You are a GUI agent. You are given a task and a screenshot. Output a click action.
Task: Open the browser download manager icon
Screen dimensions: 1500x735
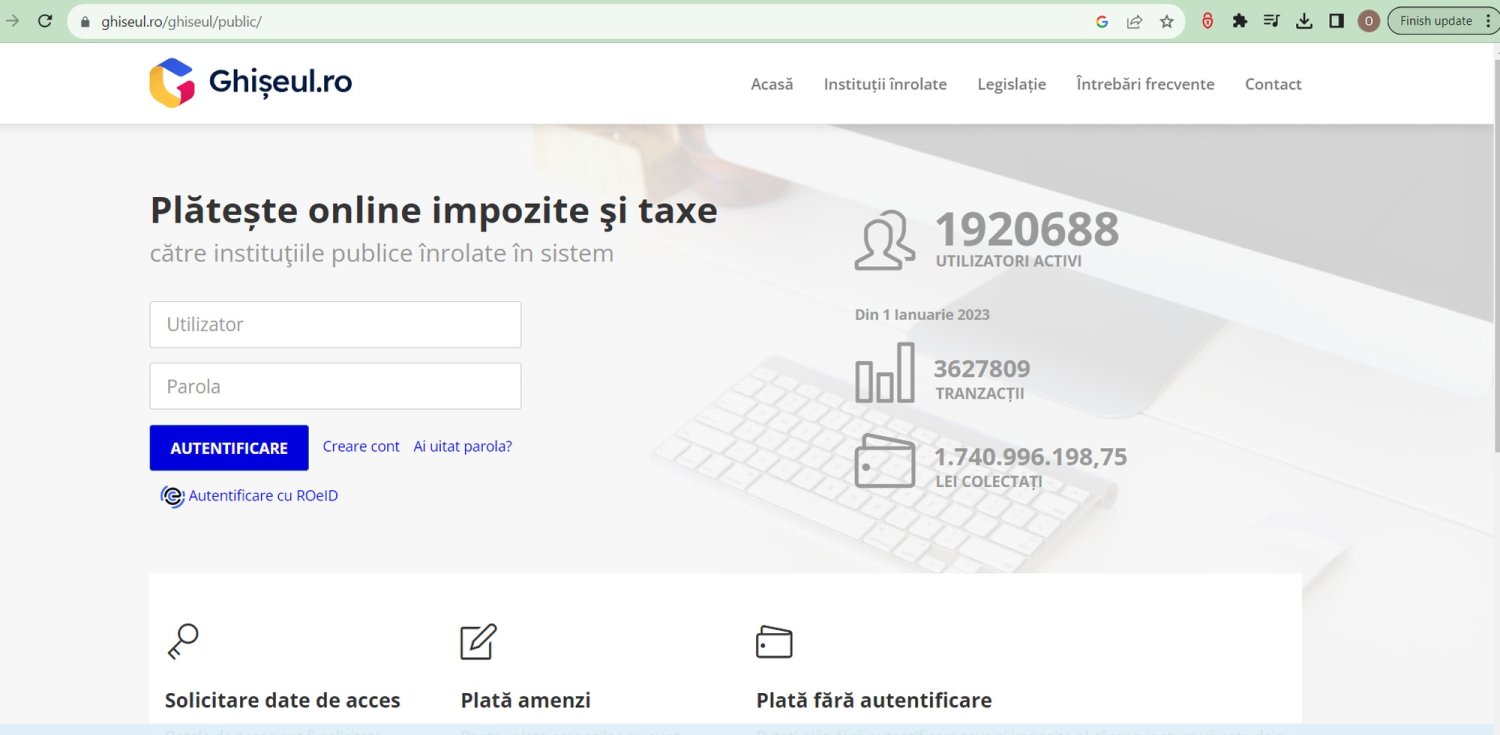point(1304,20)
